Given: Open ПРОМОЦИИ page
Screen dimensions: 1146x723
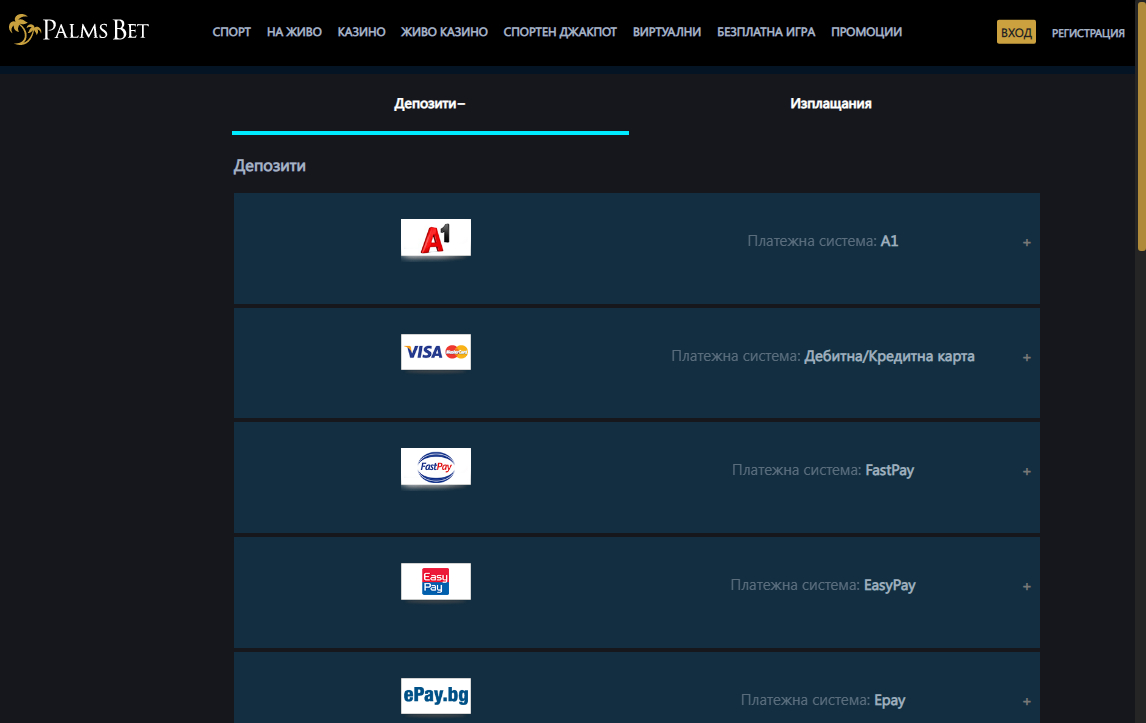Looking at the screenshot, I should pos(866,32).
